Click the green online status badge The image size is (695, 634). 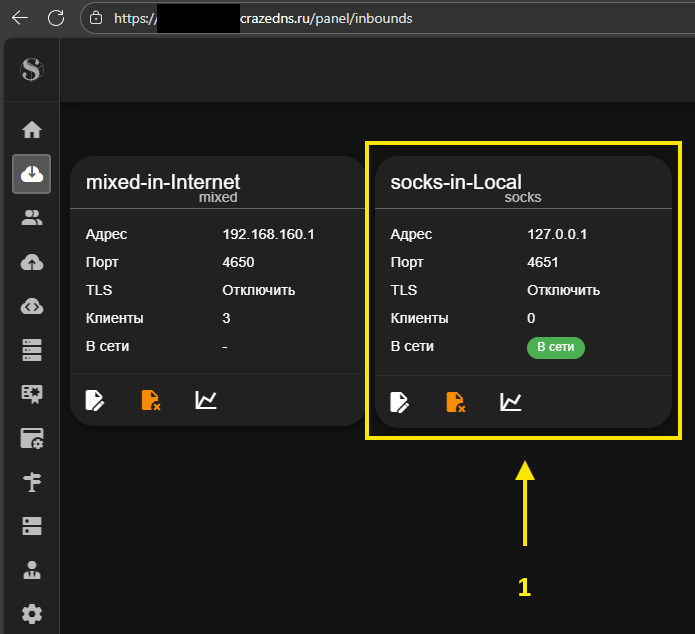pyautogui.click(x=555, y=347)
